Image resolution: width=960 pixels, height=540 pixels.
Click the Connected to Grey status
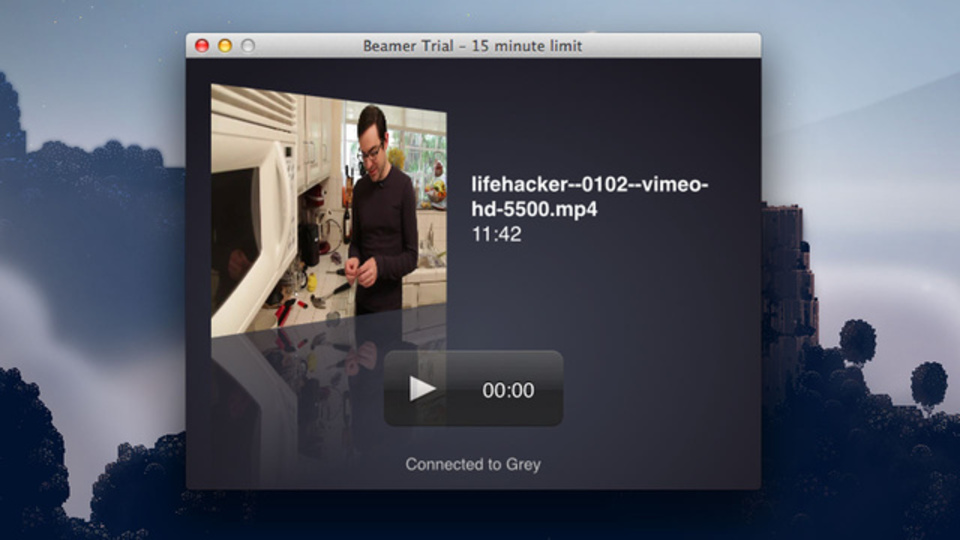coord(473,465)
